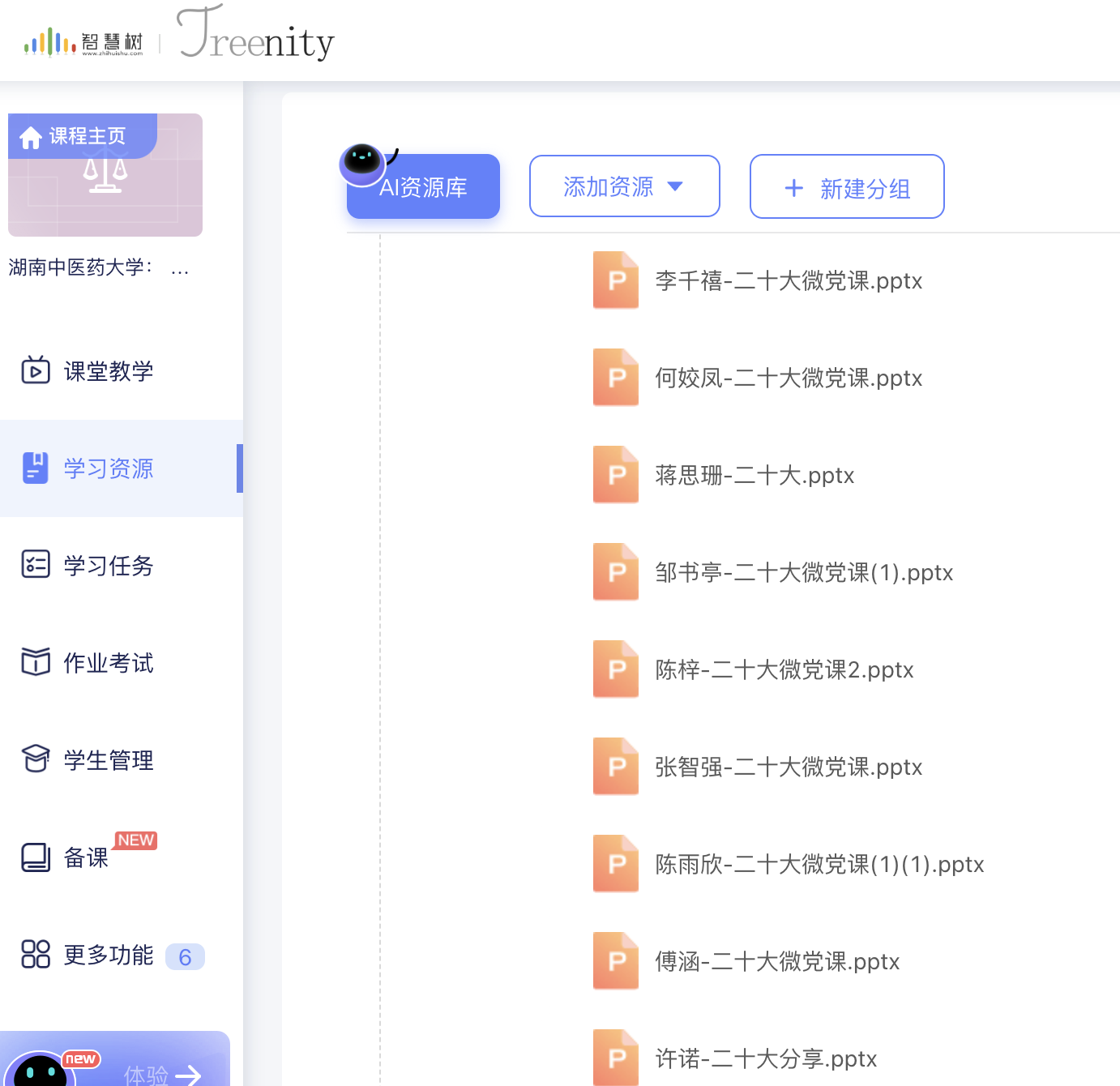Open the 课堂教学 menu item
1120x1086 pixels.
[x=109, y=371]
